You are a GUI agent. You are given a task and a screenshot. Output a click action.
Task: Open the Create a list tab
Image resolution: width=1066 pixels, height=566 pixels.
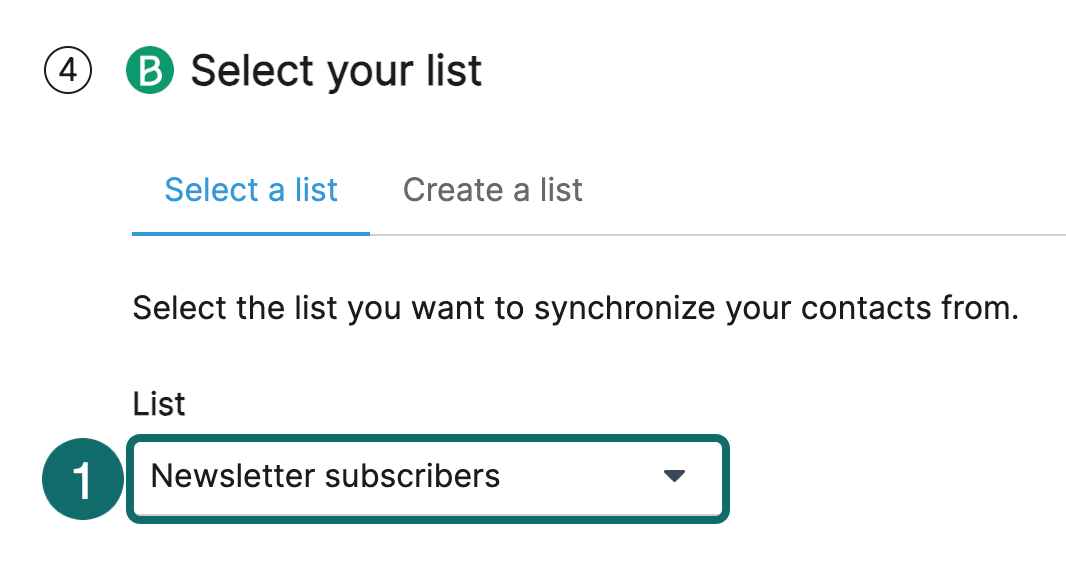click(492, 190)
